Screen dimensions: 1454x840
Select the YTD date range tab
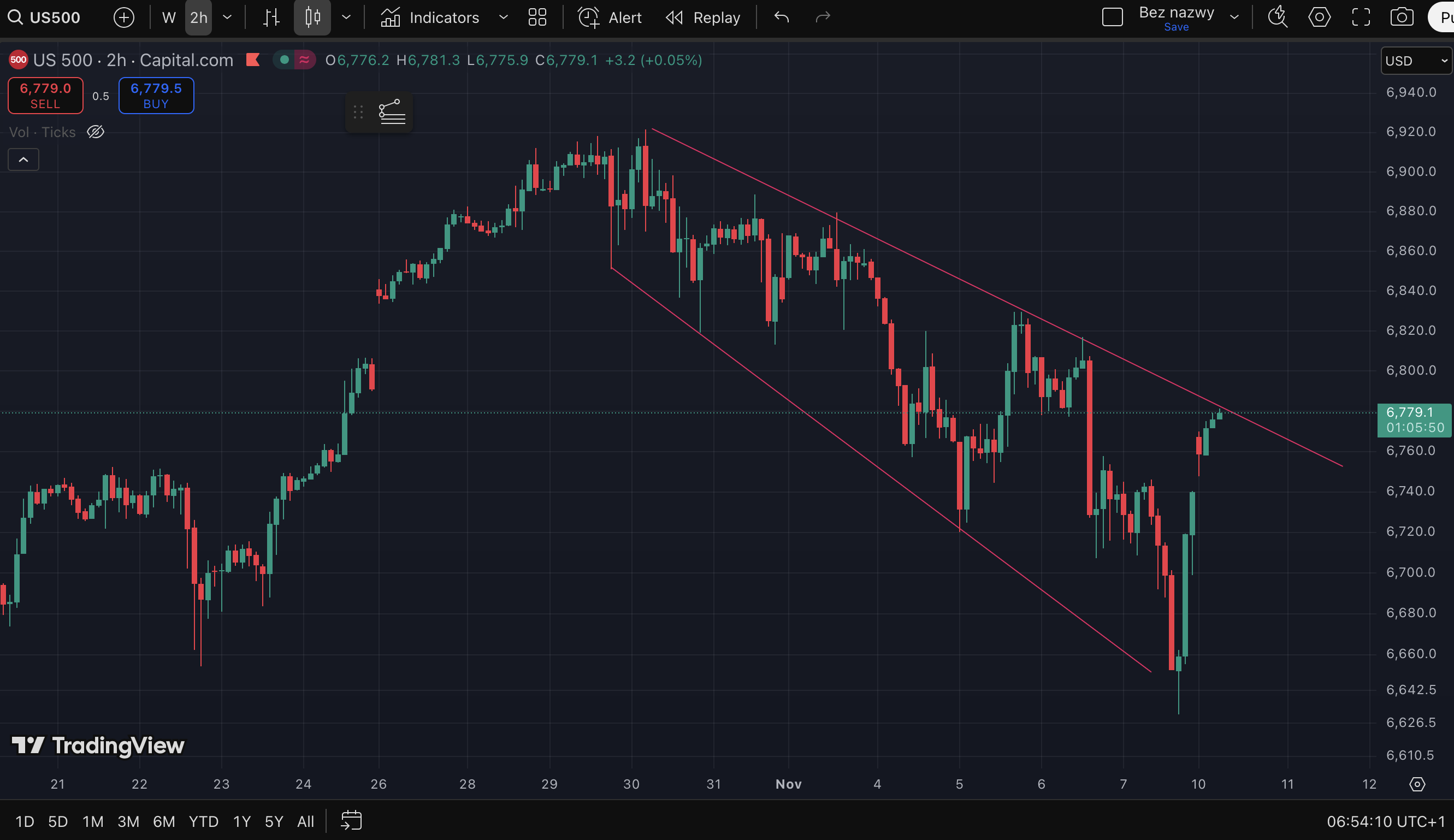point(203,821)
